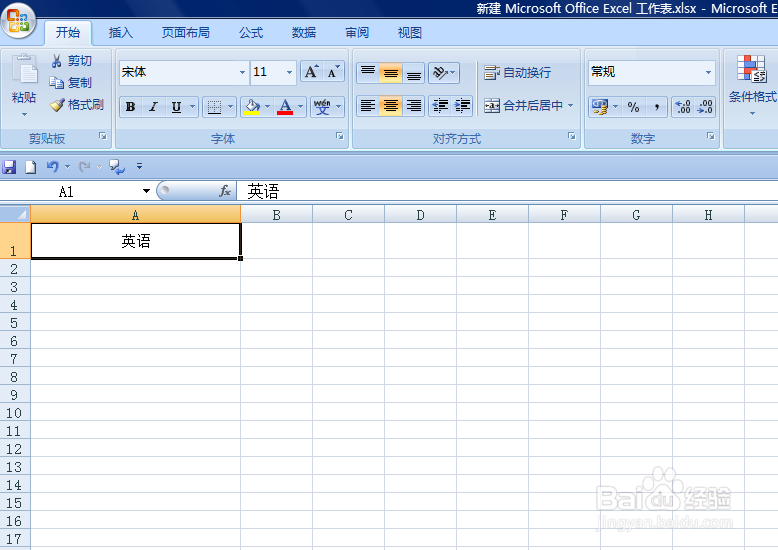Open 条件格式 conditional formatting
This screenshot has width=778, height=550.
[x=752, y=84]
